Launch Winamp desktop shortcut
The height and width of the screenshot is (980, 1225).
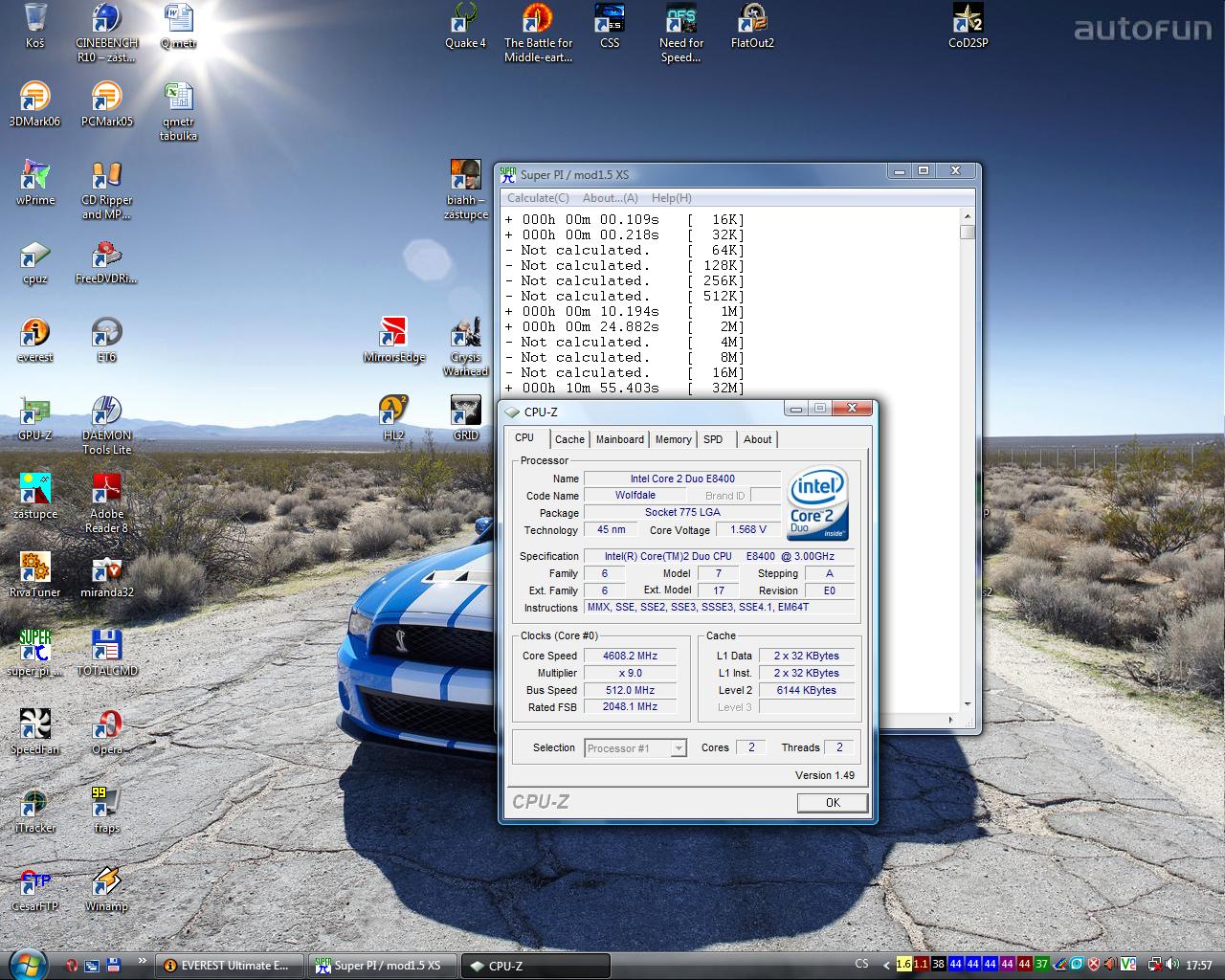(106, 888)
